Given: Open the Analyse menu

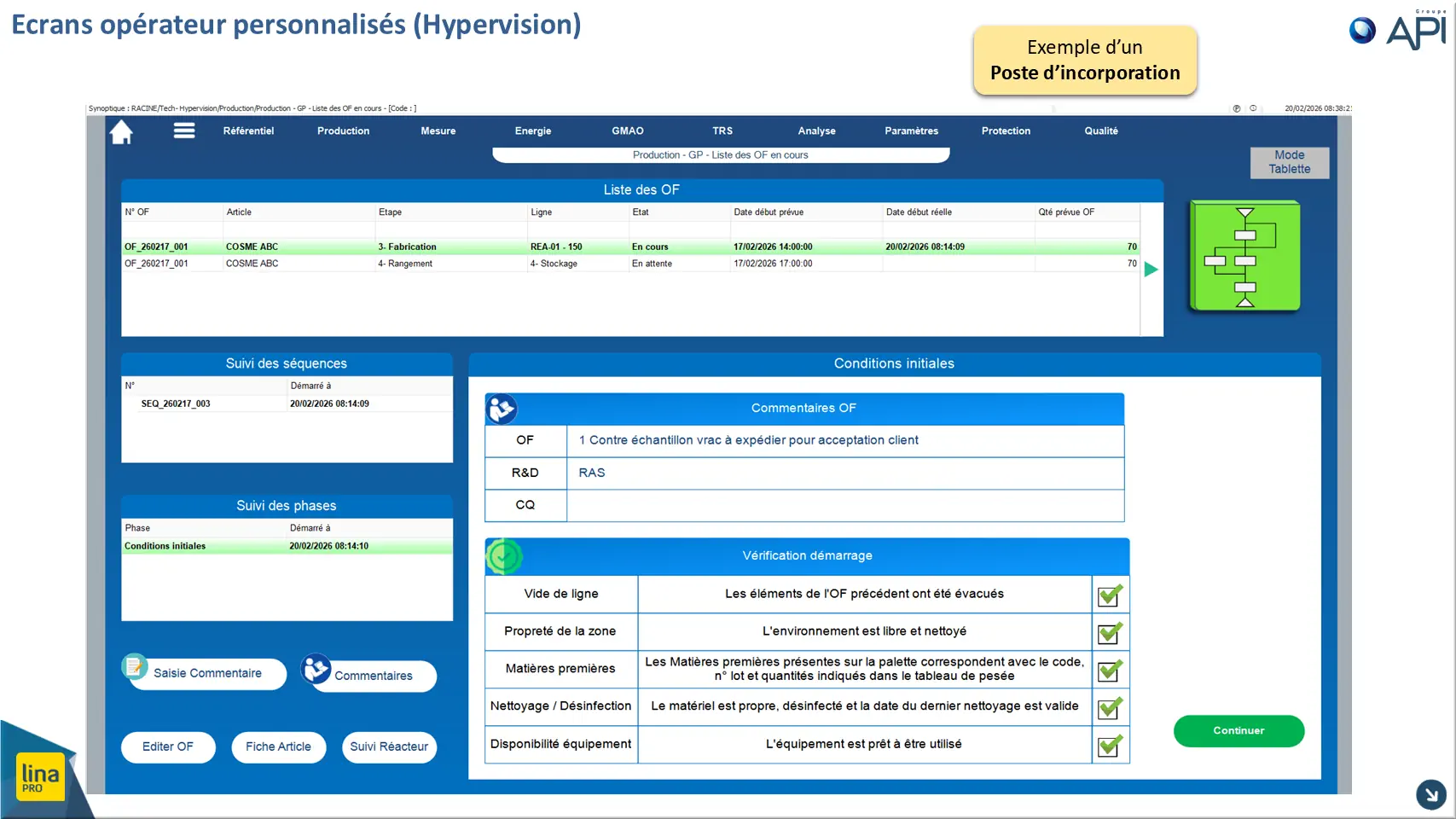Looking at the screenshot, I should coord(817,131).
